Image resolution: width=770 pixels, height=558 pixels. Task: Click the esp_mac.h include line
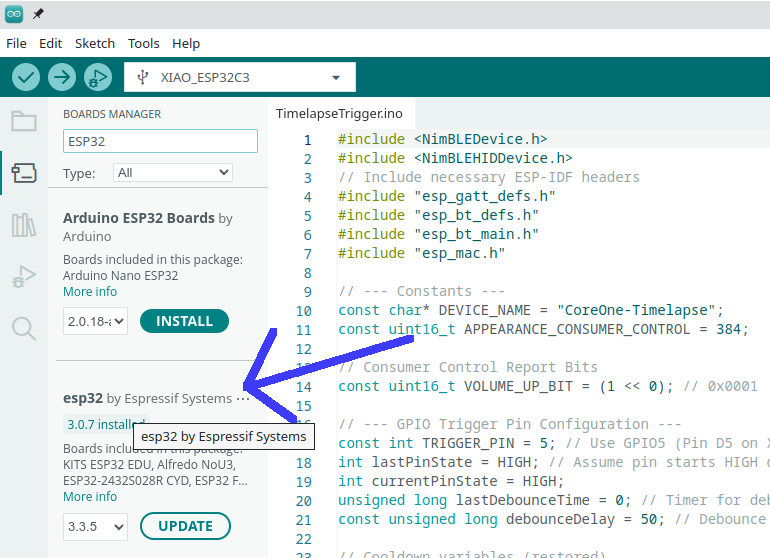[421, 253]
